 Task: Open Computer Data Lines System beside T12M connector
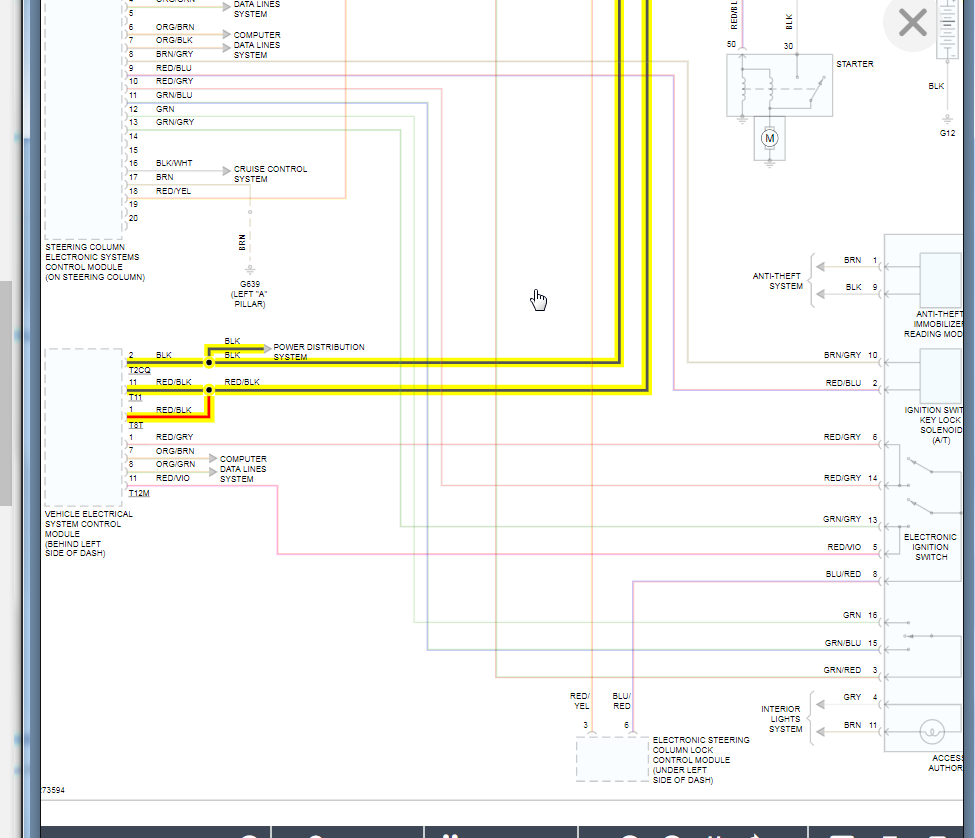243,469
